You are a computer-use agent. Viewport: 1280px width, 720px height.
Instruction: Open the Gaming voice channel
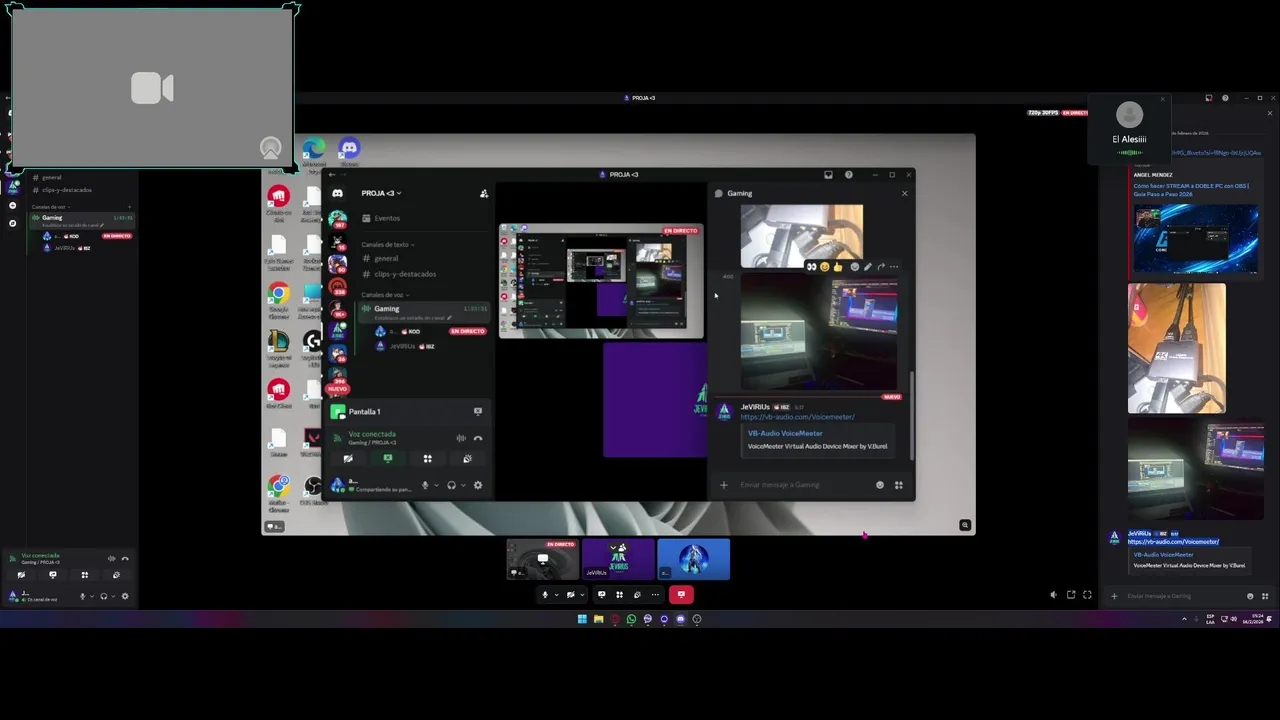click(x=82, y=220)
